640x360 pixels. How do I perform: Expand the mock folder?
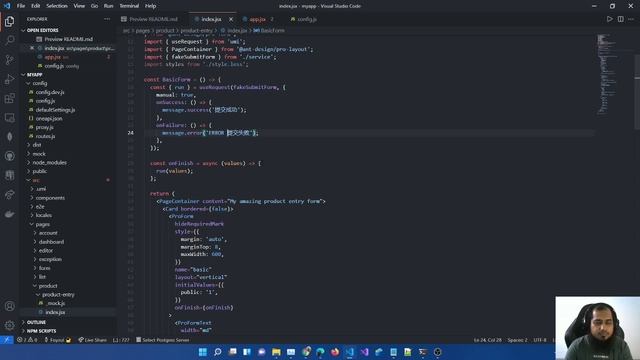click(39, 154)
